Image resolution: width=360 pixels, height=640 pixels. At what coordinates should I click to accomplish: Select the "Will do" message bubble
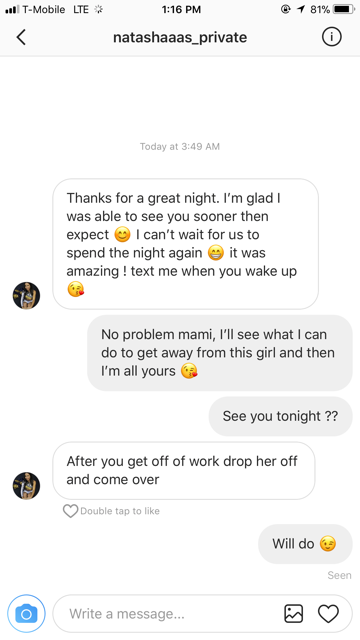(x=305, y=544)
